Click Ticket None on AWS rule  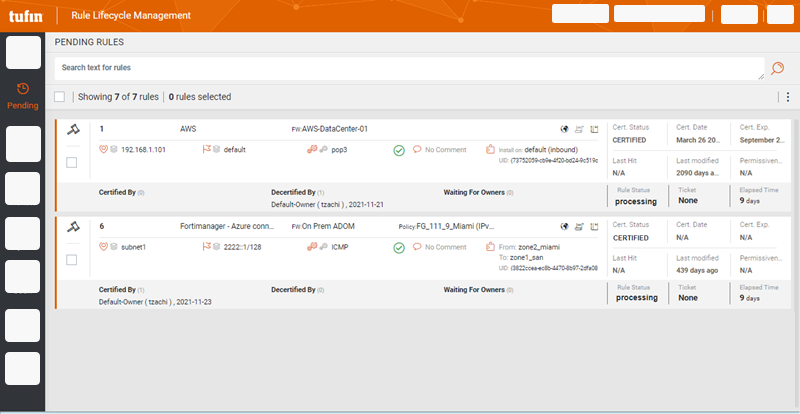click(x=688, y=201)
